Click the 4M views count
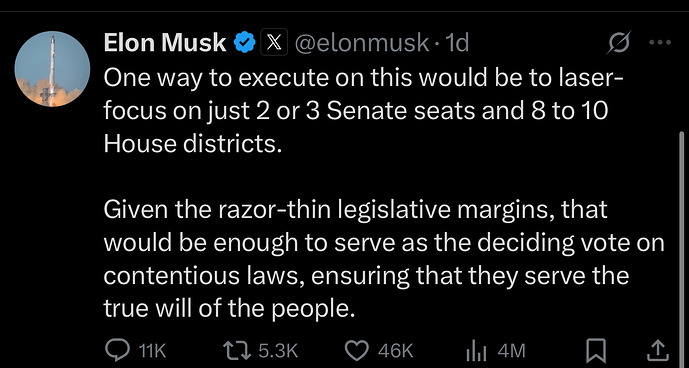Image resolution: width=689 pixels, height=368 pixels. click(511, 351)
